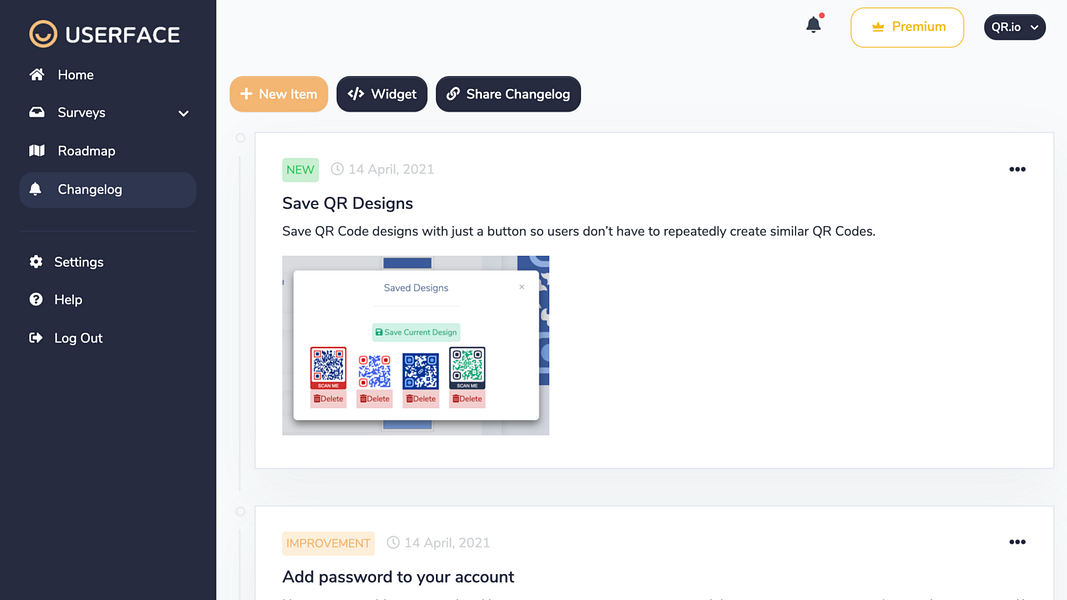
Task: Create a New Item
Action: [279, 94]
